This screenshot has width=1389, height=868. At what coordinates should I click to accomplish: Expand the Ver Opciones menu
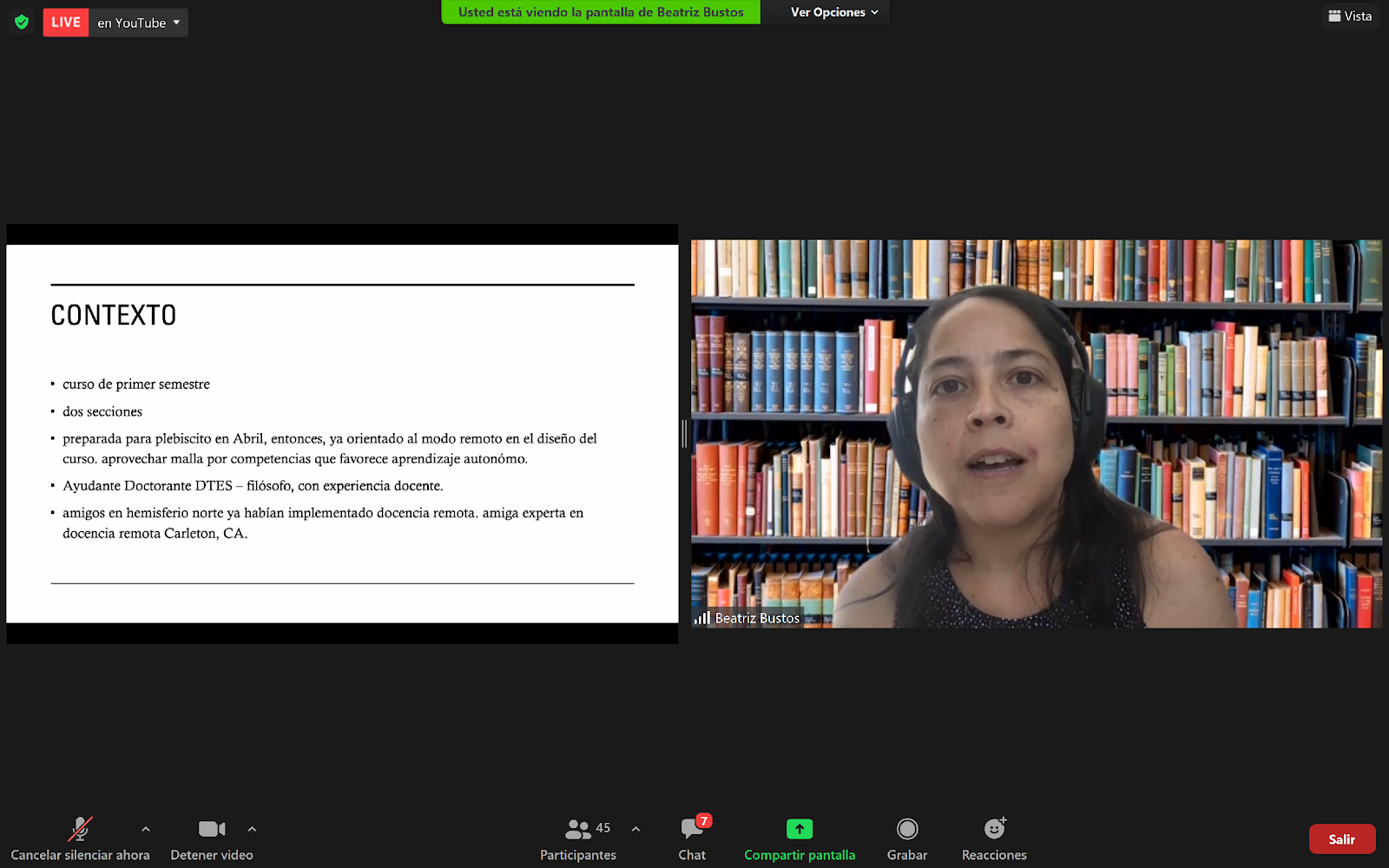833,12
